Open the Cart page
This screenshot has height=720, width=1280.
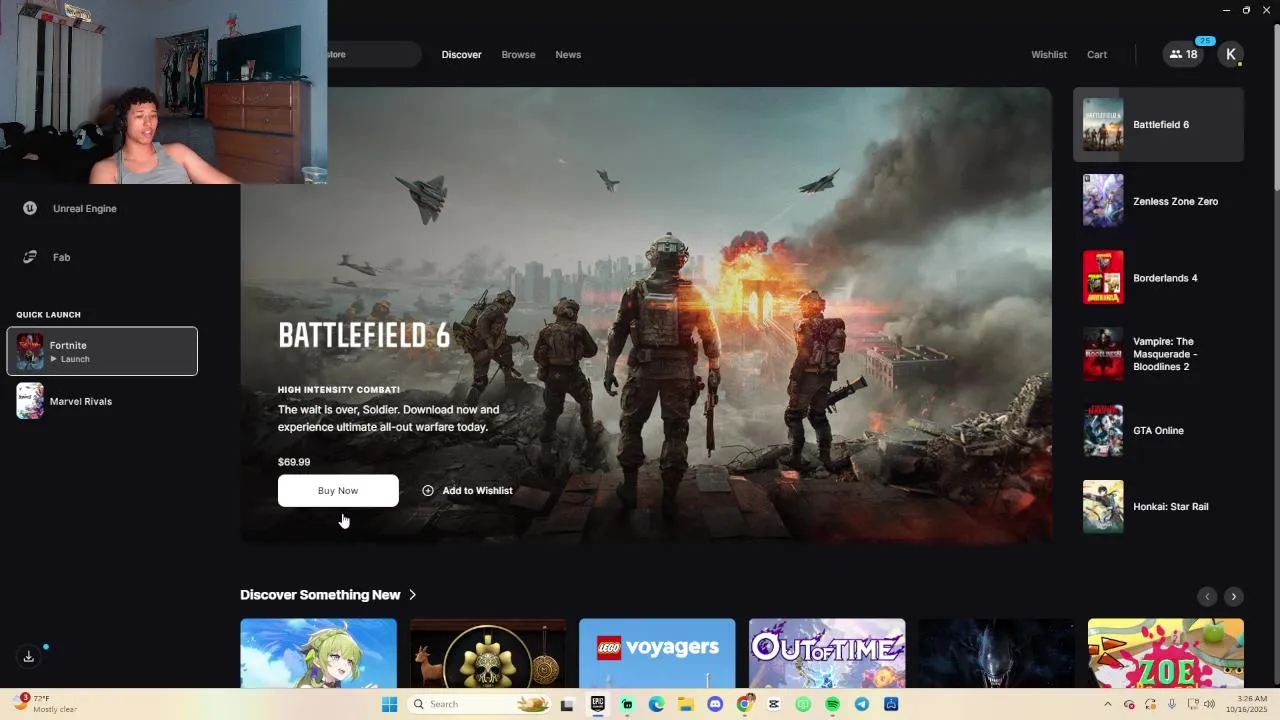click(1097, 54)
